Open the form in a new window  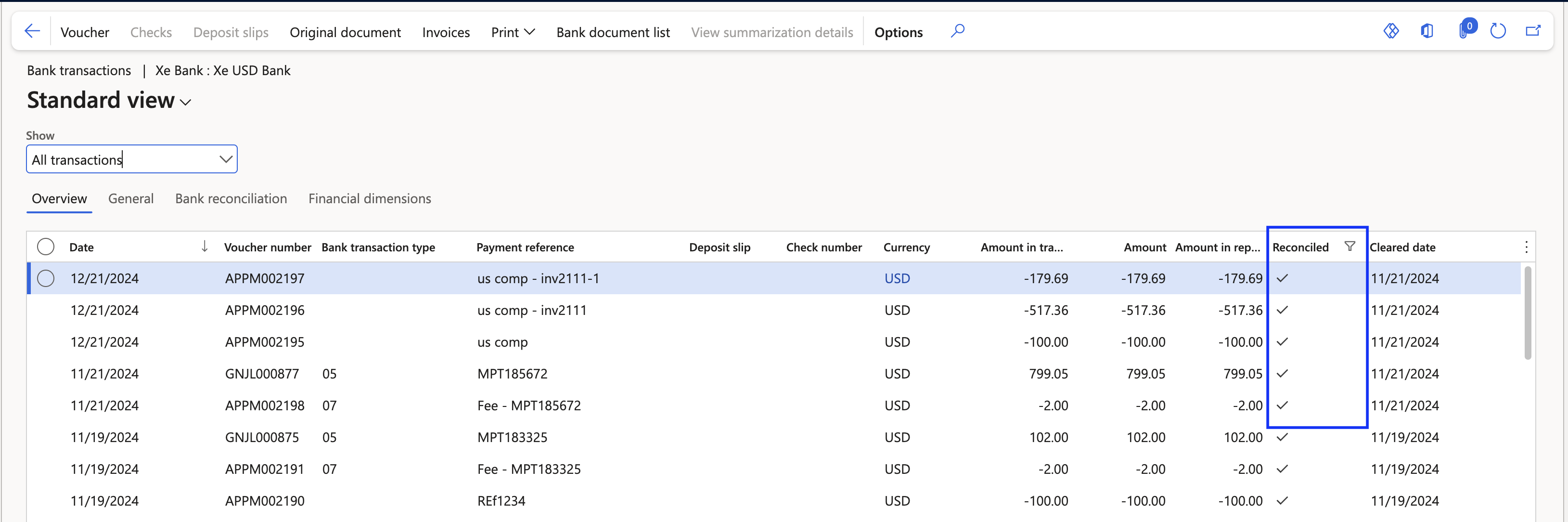tap(1534, 31)
